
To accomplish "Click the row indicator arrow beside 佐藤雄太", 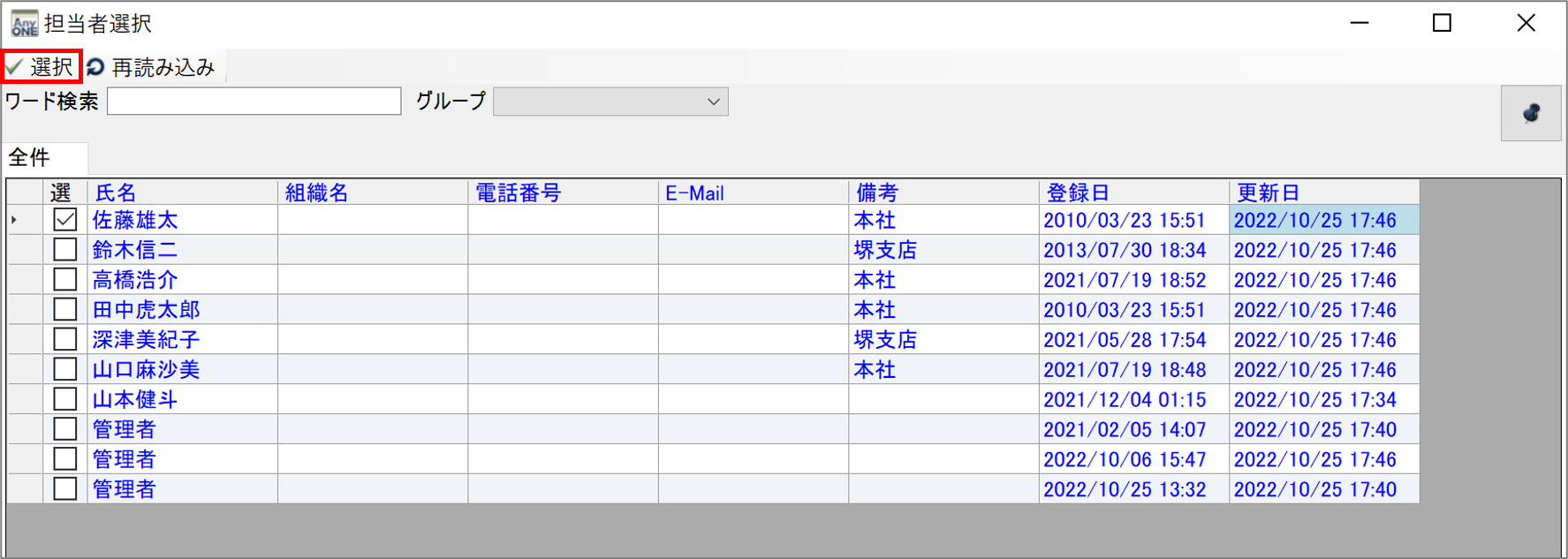I will tap(15, 220).
